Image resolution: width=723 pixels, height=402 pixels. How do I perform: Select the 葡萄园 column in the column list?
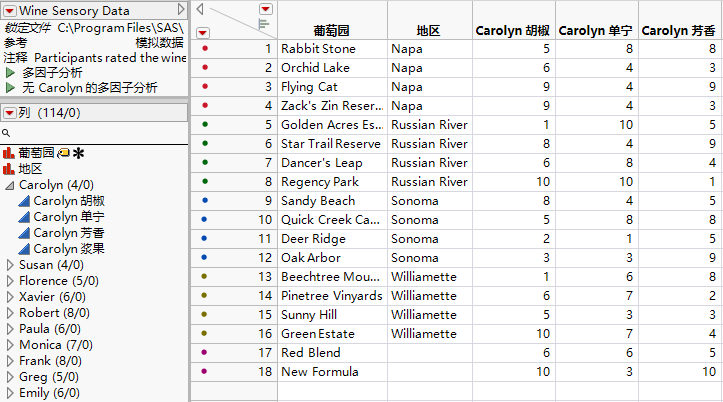pos(36,153)
